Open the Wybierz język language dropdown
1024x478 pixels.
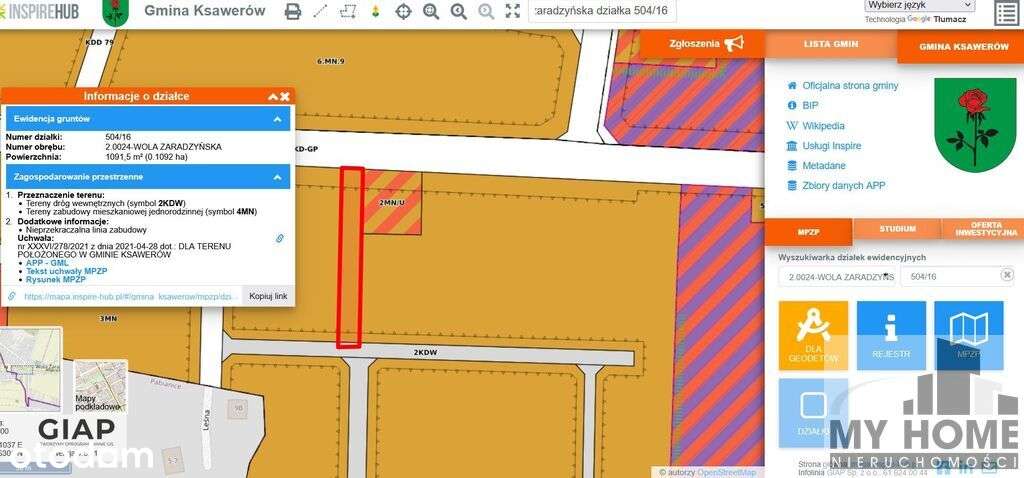(920, 5)
